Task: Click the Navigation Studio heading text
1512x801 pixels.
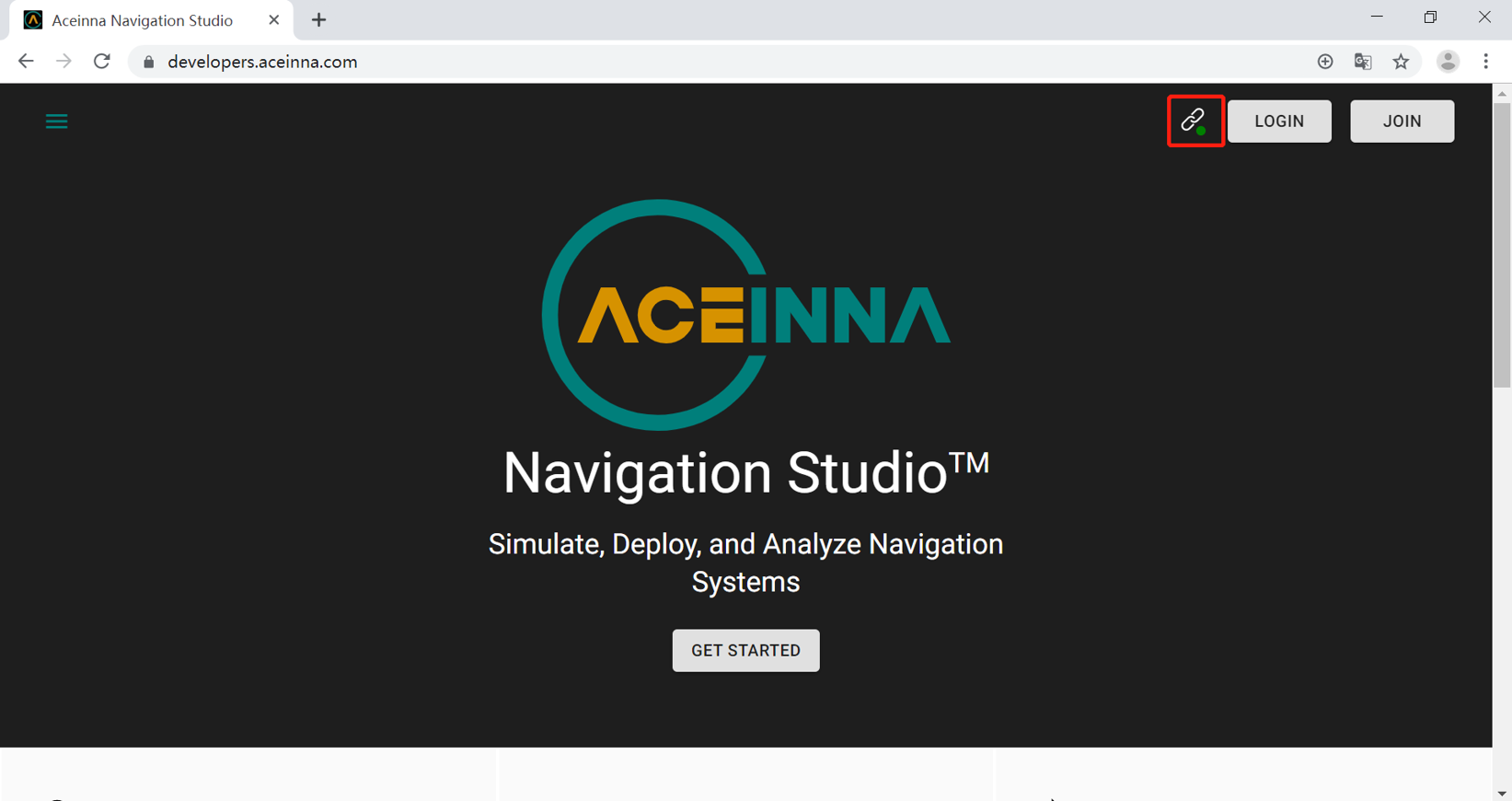Action: point(746,473)
